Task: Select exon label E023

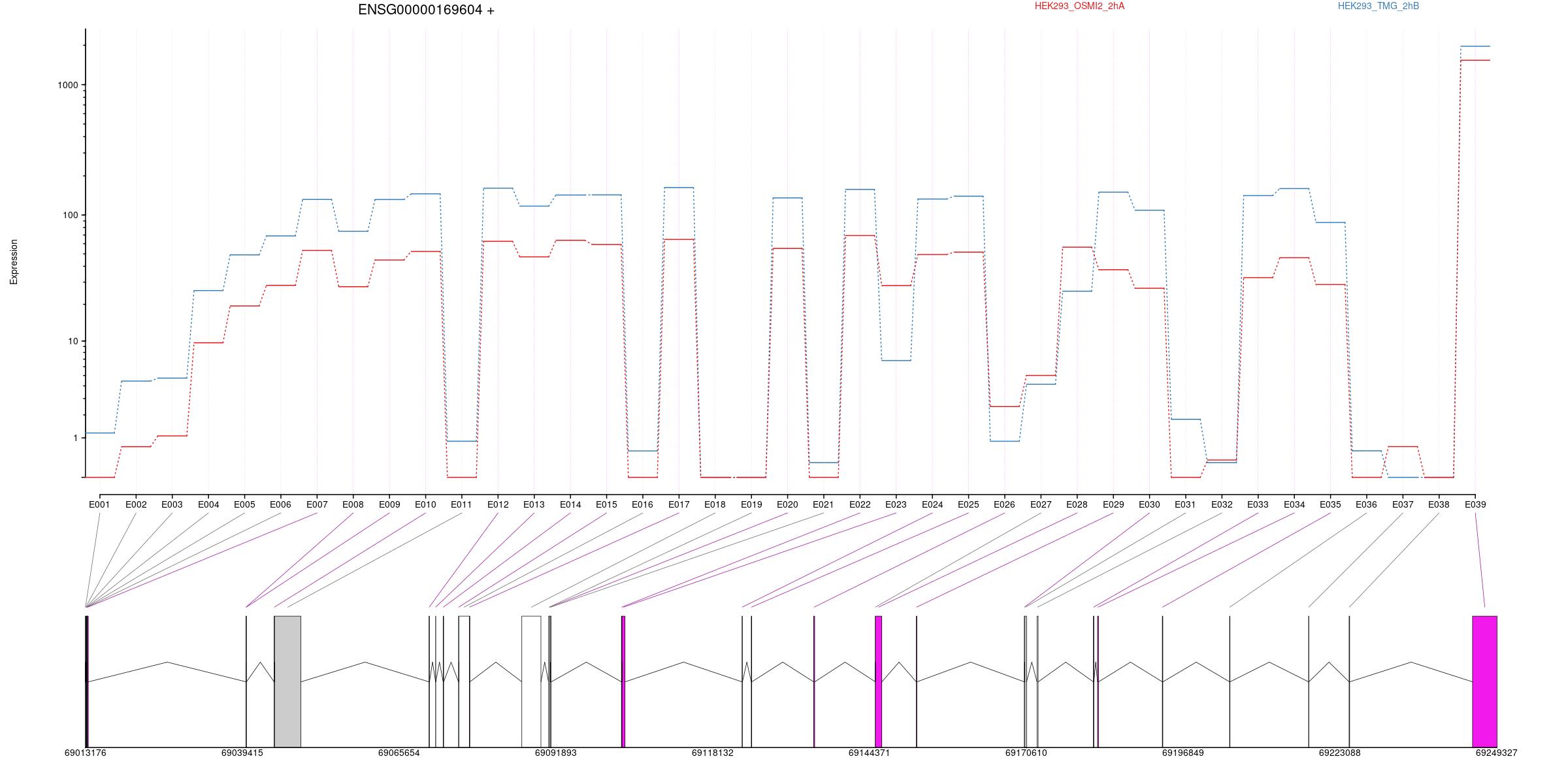Action: point(896,504)
